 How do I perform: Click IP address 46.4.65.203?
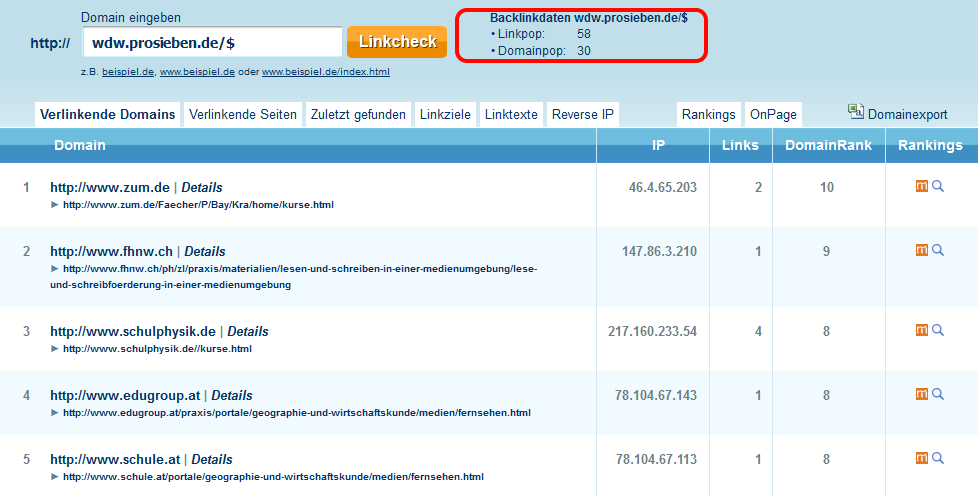coord(662,187)
